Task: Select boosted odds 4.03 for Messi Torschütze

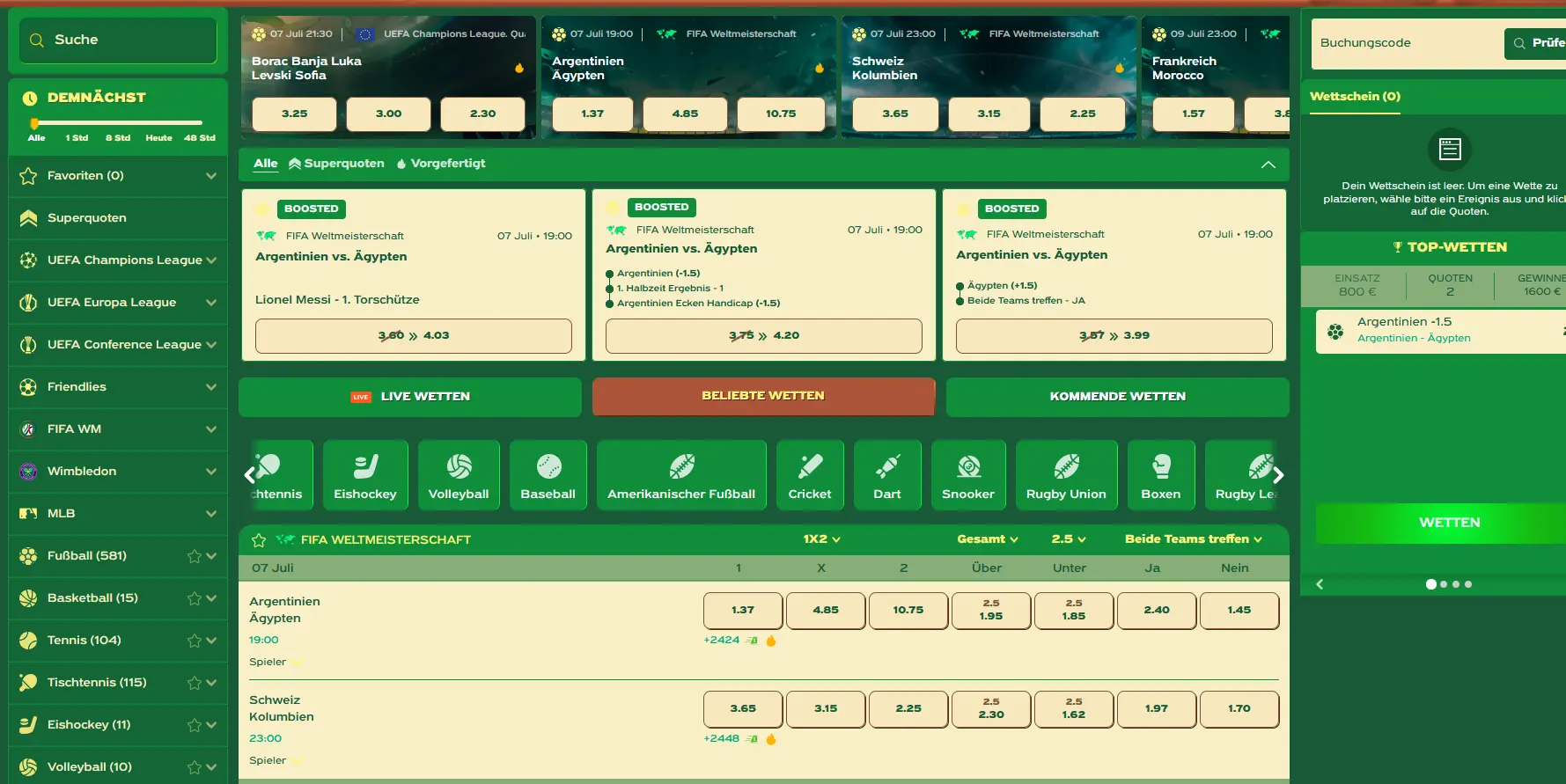Action: click(x=414, y=336)
